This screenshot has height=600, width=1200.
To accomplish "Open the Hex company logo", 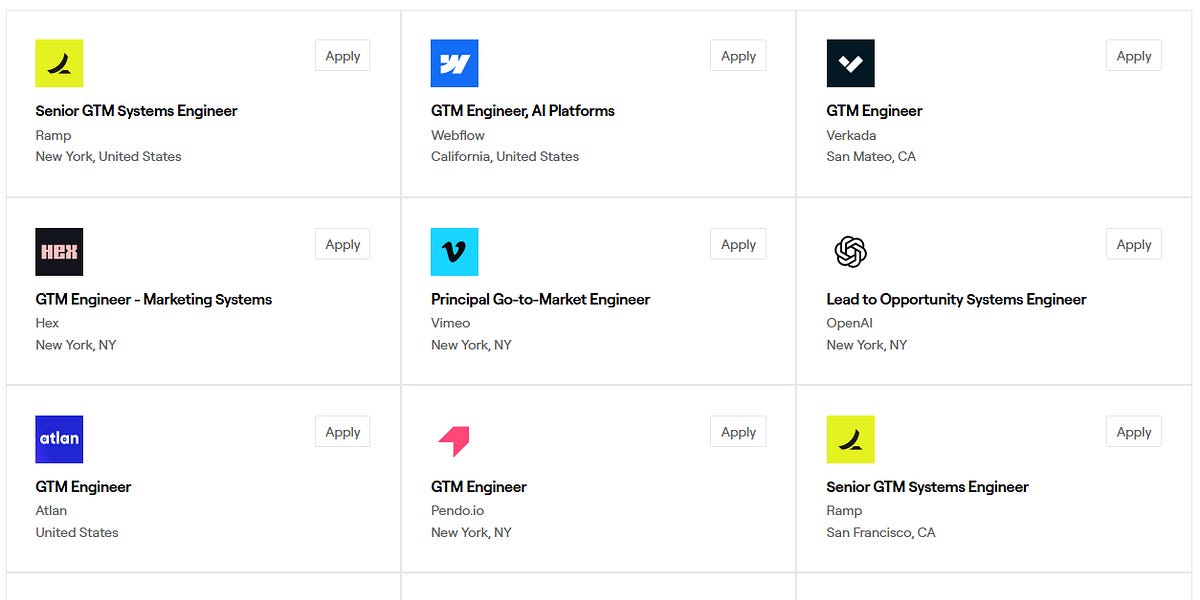I will coord(59,251).
